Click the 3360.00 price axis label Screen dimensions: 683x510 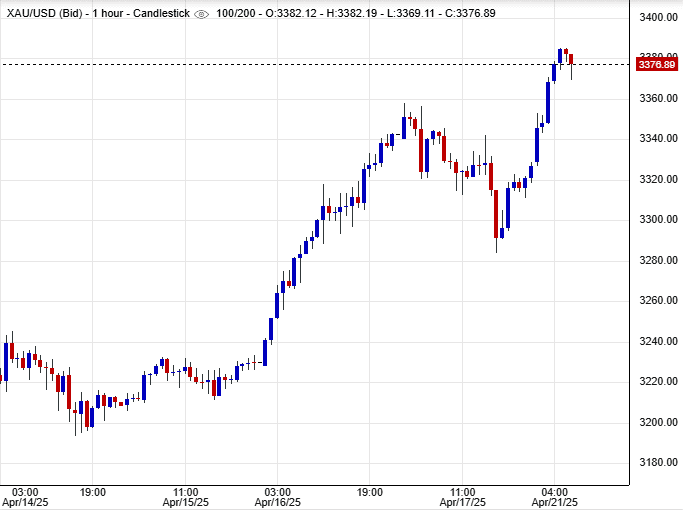pyautogui.click(x=658, y=98)
